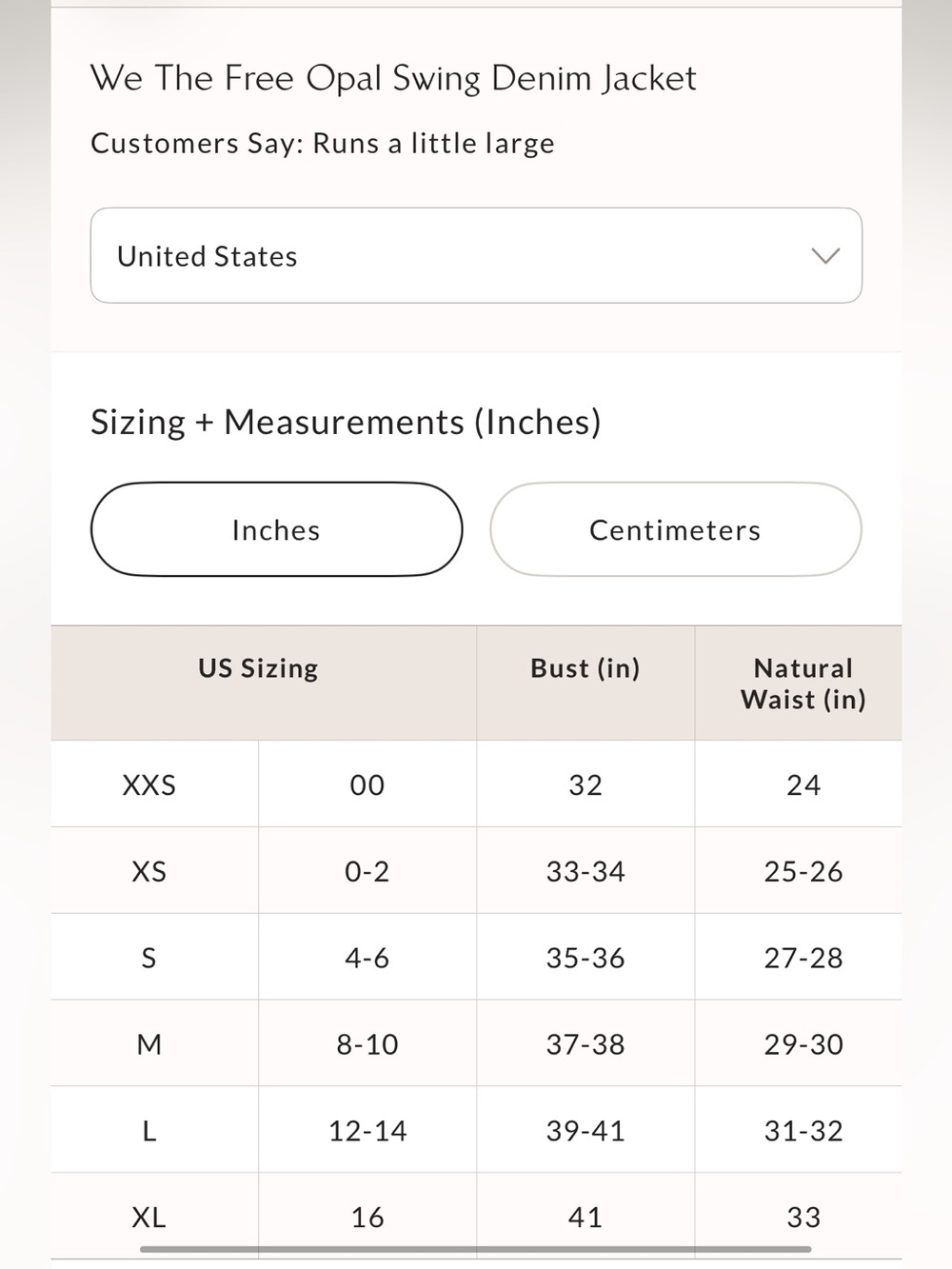Select the M size row label
Image resolution: width=952 pixels, height=1269 pixels.
pyautogui.click(x=149, y=1044)
